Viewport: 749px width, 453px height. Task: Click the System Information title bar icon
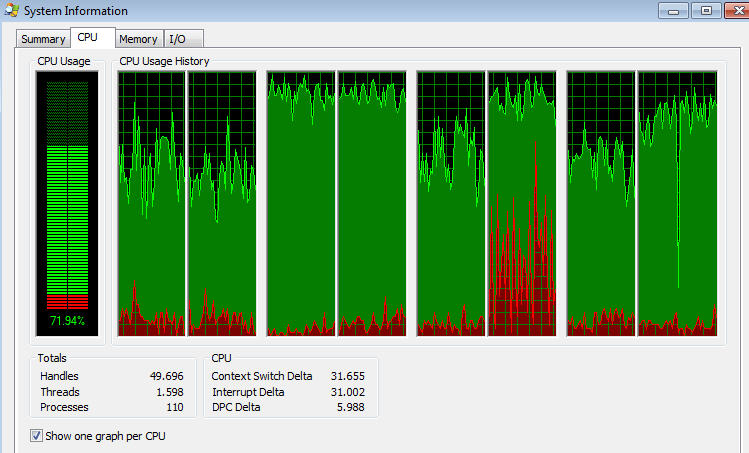coord(11,11)
